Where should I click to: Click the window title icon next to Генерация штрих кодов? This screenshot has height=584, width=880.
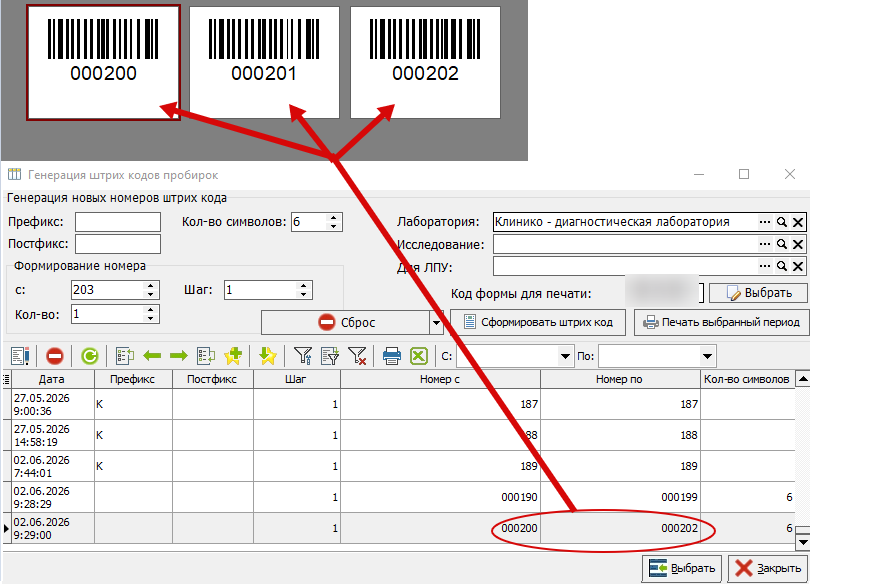pyautogui.click(x=15, y=174)
